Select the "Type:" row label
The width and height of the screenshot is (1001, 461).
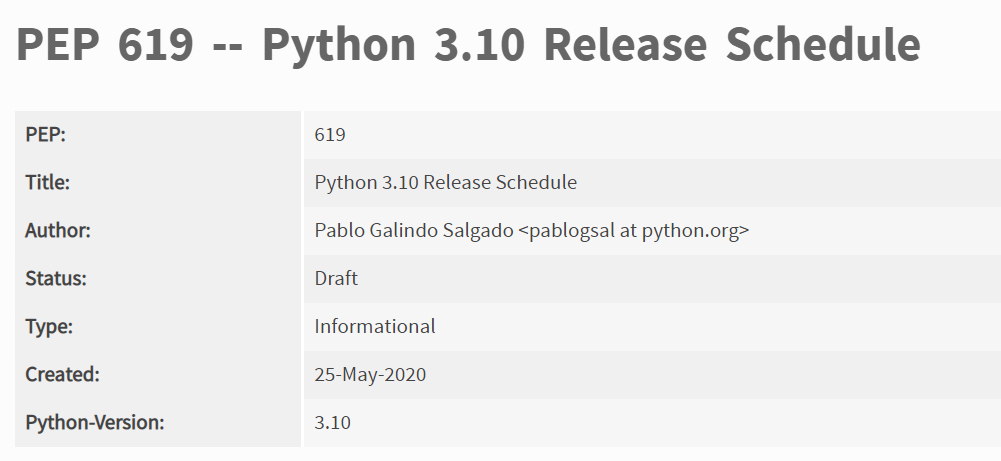click(49, 327)
